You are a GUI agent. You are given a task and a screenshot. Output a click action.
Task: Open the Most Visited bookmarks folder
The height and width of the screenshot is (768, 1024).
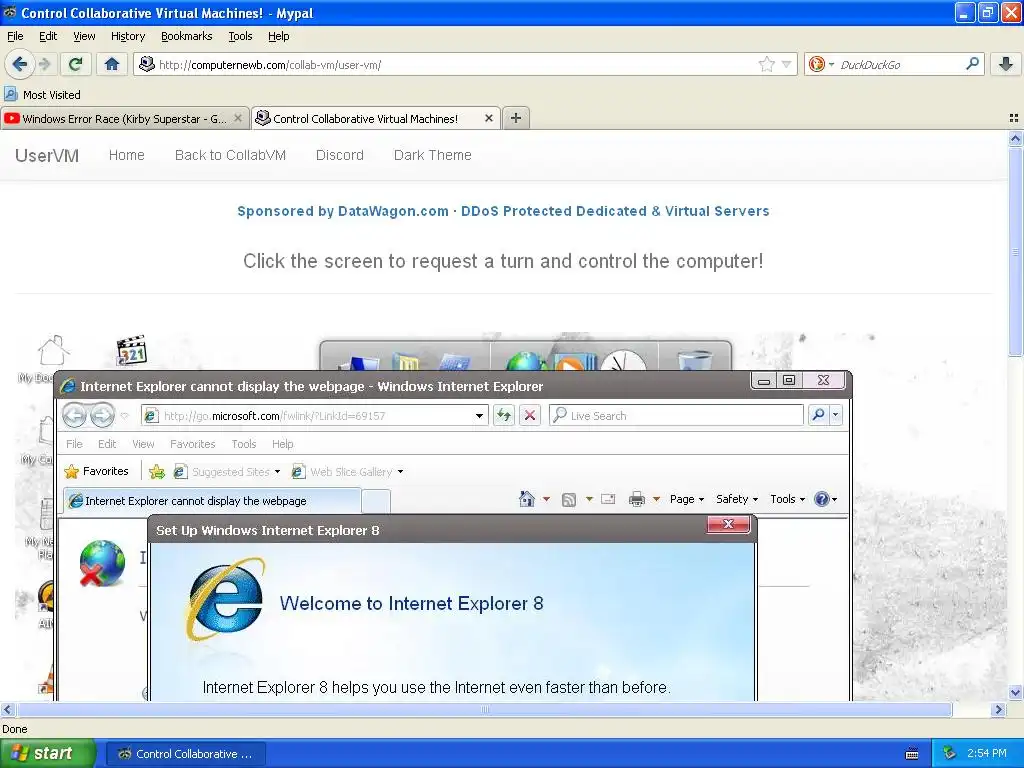pyautogui.click(x=42, y=95)
